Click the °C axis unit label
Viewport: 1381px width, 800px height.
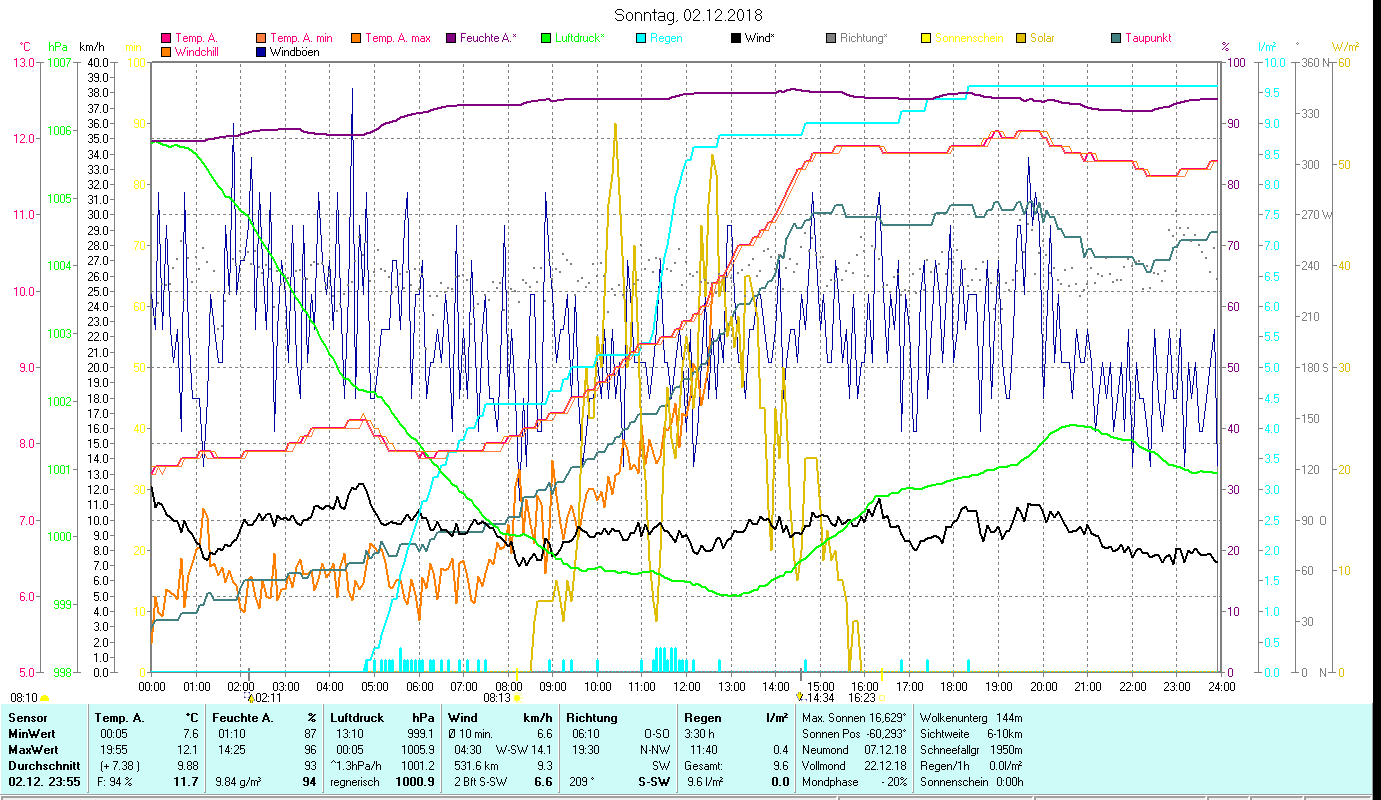(25, 46)
